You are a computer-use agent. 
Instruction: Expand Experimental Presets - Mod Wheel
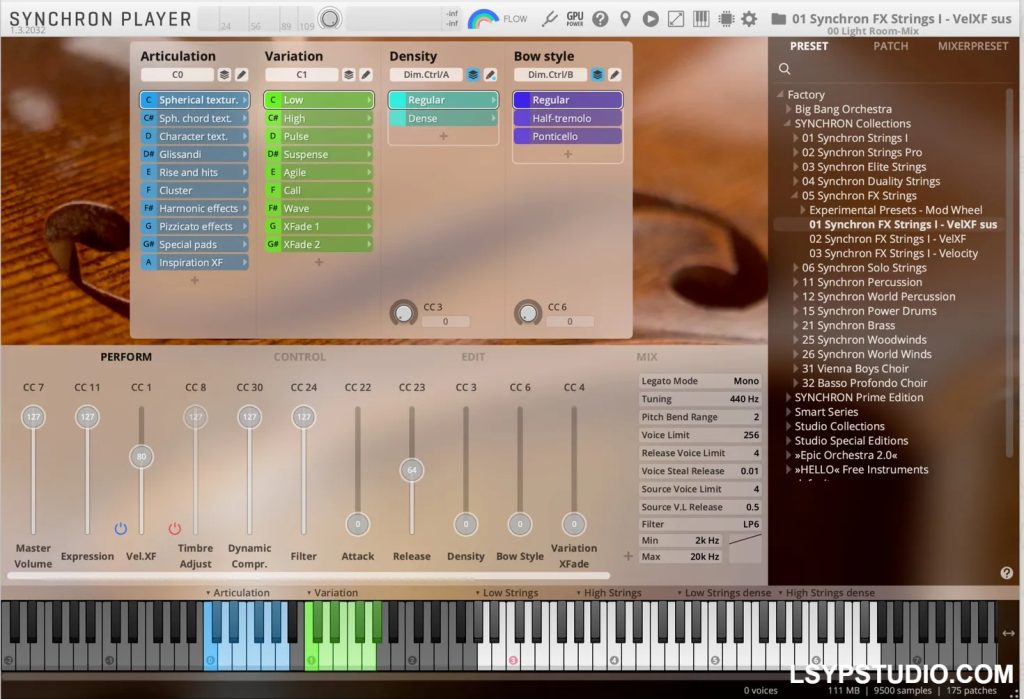pos(803,210)
